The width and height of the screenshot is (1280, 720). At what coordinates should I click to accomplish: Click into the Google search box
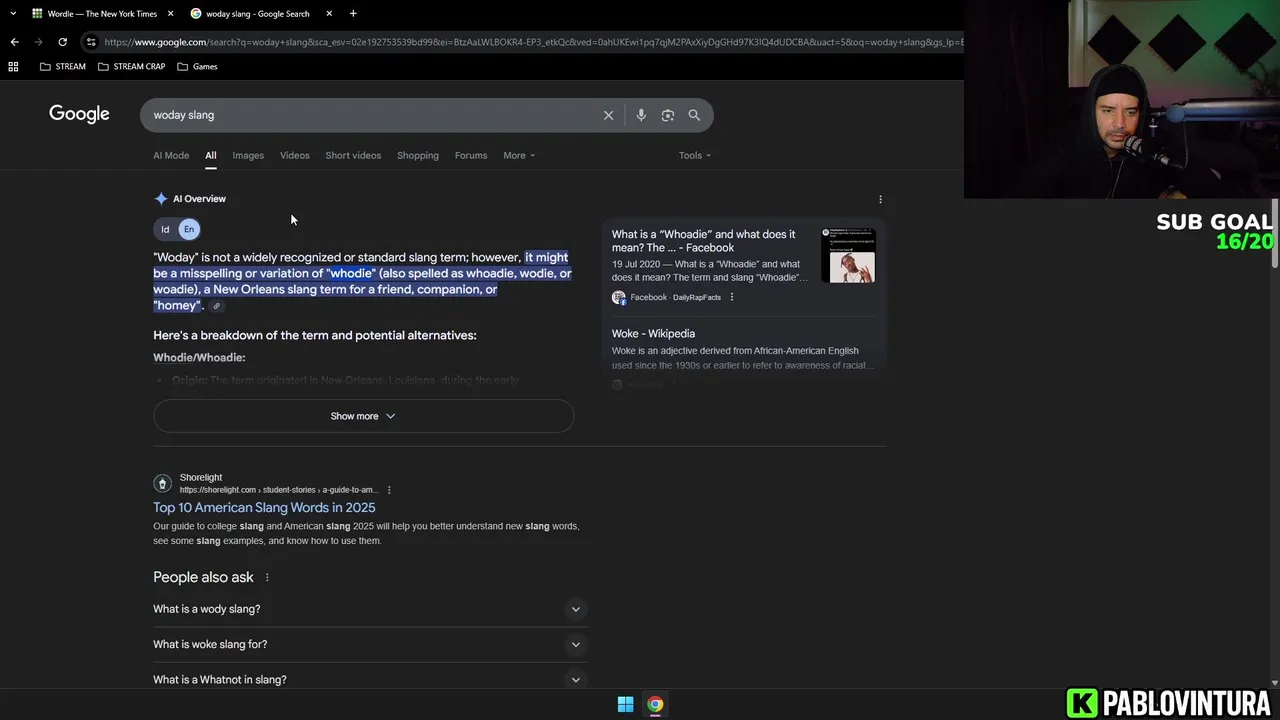[370, 115]
